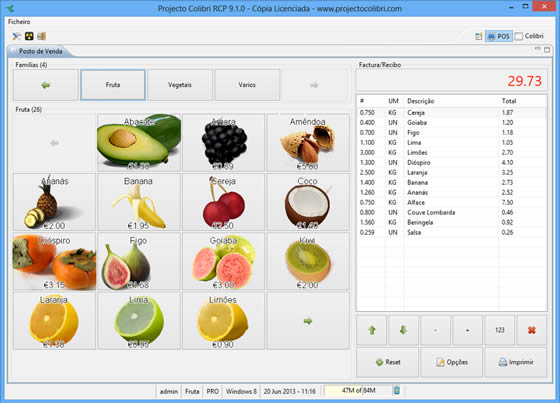Click the tools icon in the toolbar
Image resolution: width=560 pixels, height=403 pixels.
pyautogui.click(x=16, y=36)
